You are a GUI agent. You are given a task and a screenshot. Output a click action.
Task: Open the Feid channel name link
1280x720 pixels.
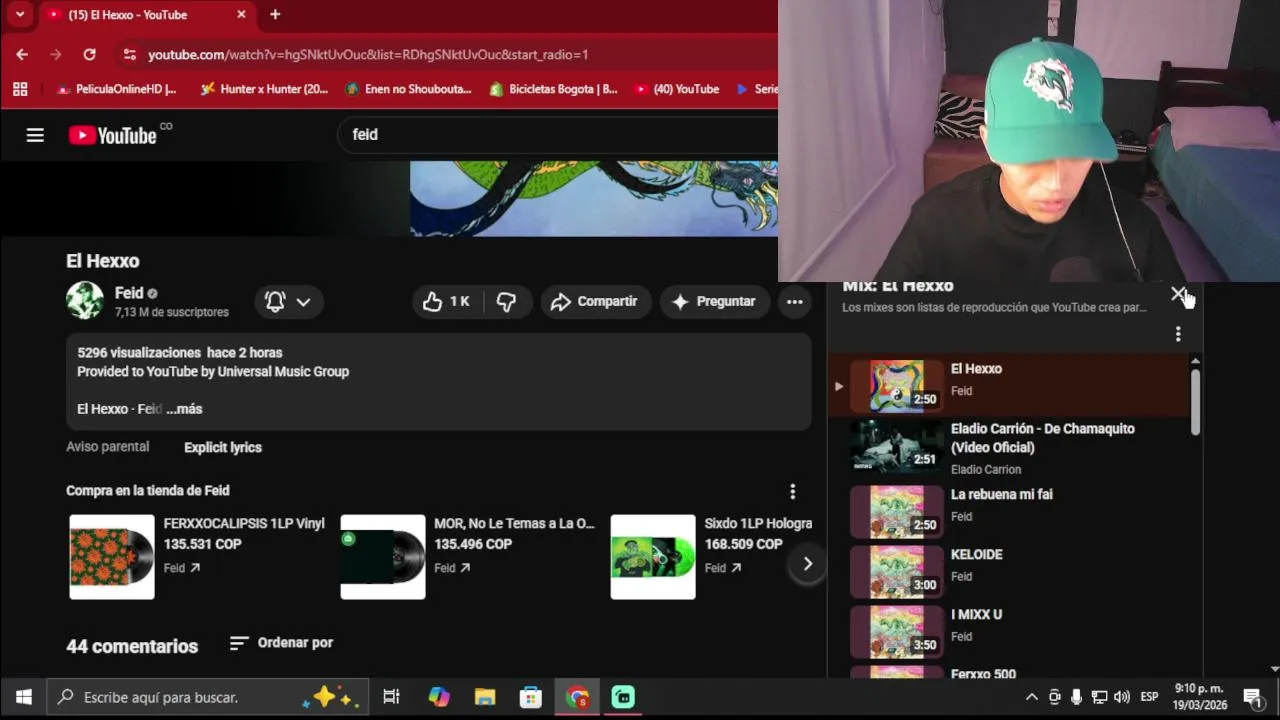[x=129, y=293]
